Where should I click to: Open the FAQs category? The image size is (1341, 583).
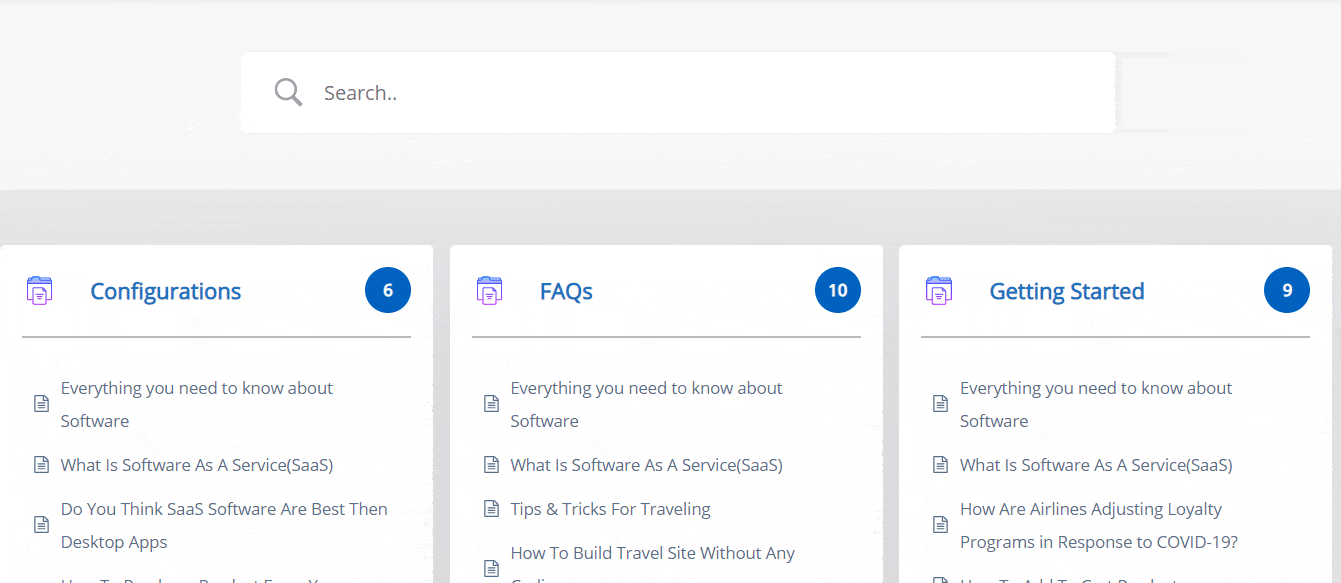(567, 291)
